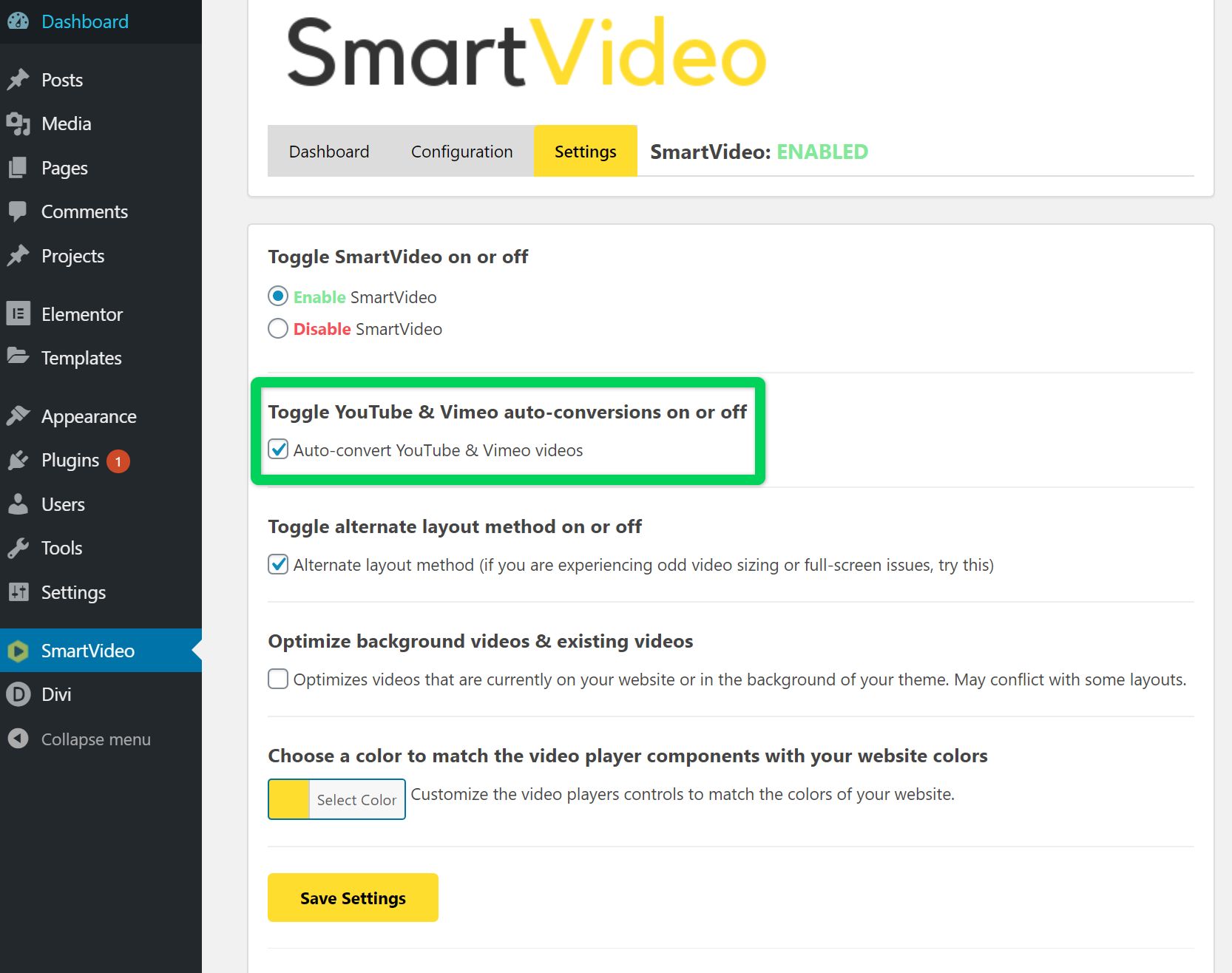Open the Posts section via the pin icon
1232x973 pixels.
pyautogui.click(x=19, y=79)
